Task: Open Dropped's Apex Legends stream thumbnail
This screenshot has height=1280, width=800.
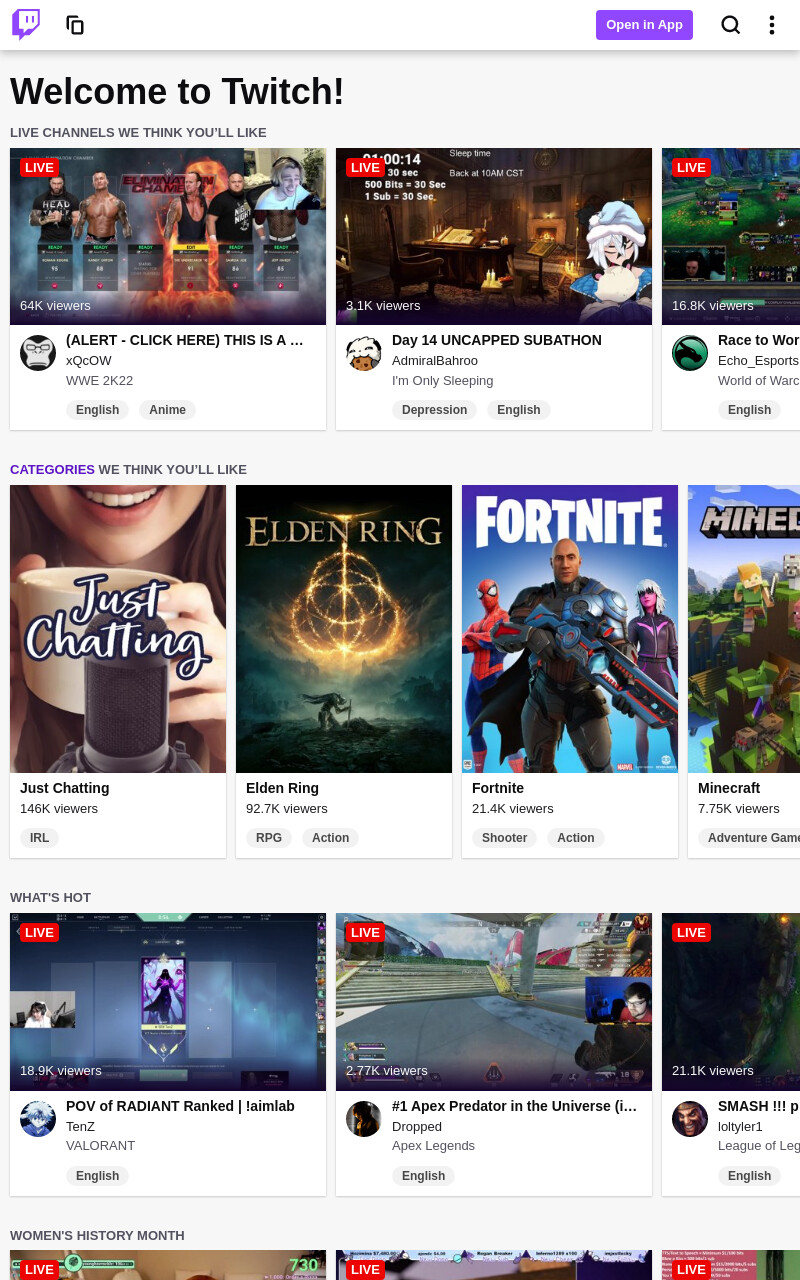Action: (494, 1002)
